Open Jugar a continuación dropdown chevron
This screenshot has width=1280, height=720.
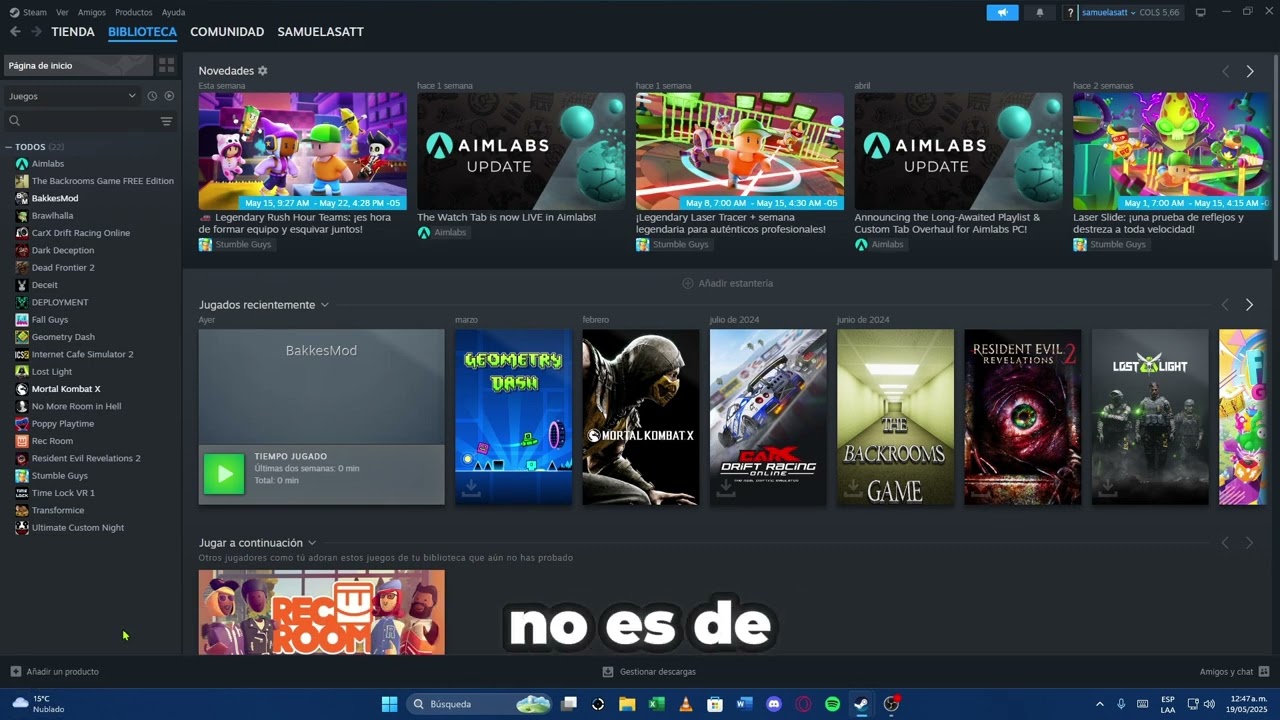point(312,543)
